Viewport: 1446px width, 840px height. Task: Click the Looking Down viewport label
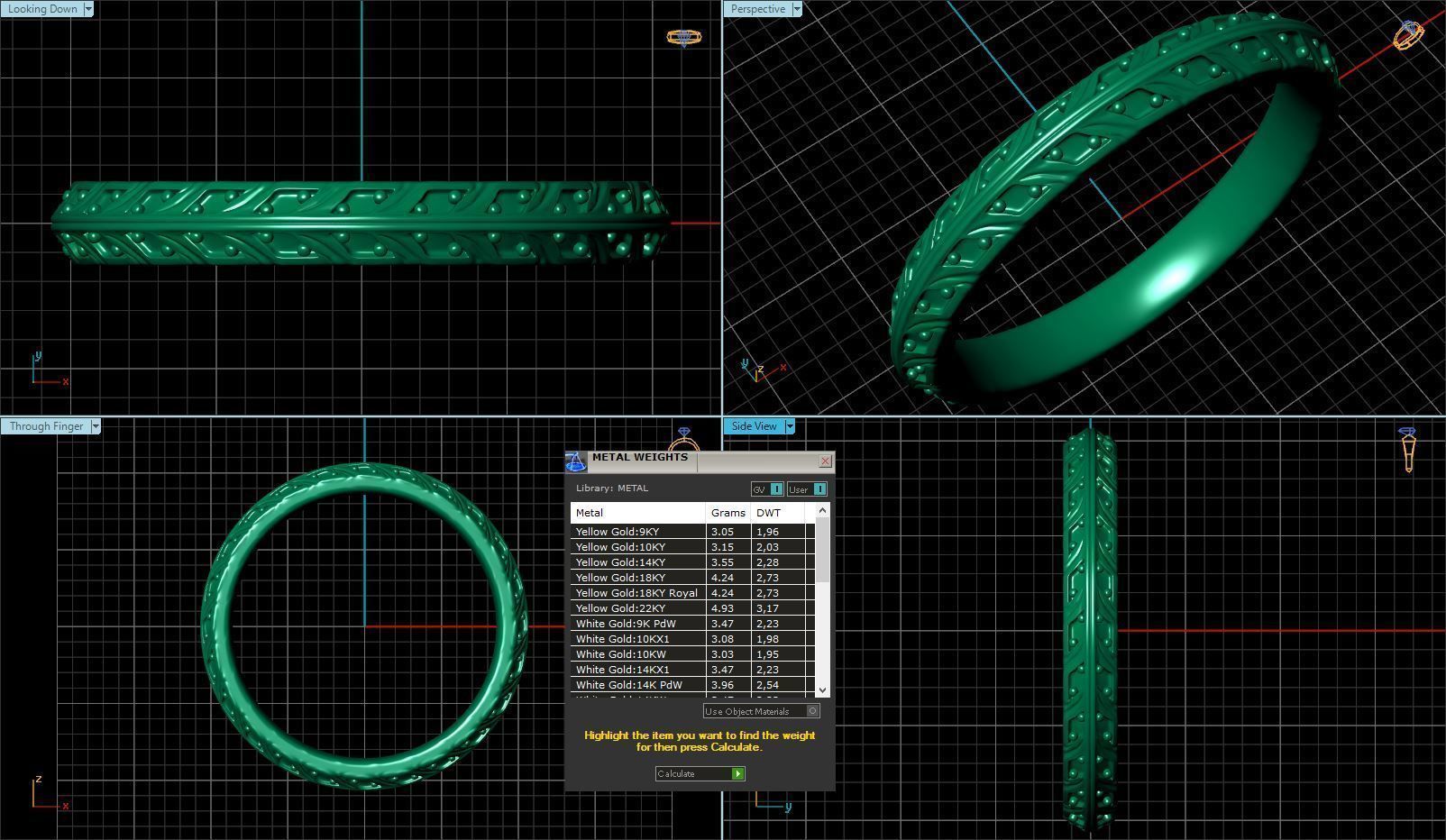(x=41, y=9)
